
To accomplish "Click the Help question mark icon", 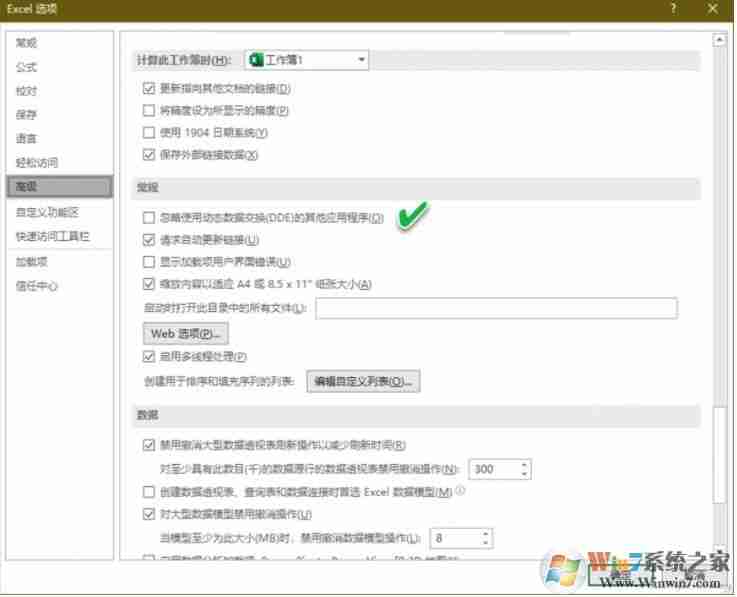I will coord(674,8).
